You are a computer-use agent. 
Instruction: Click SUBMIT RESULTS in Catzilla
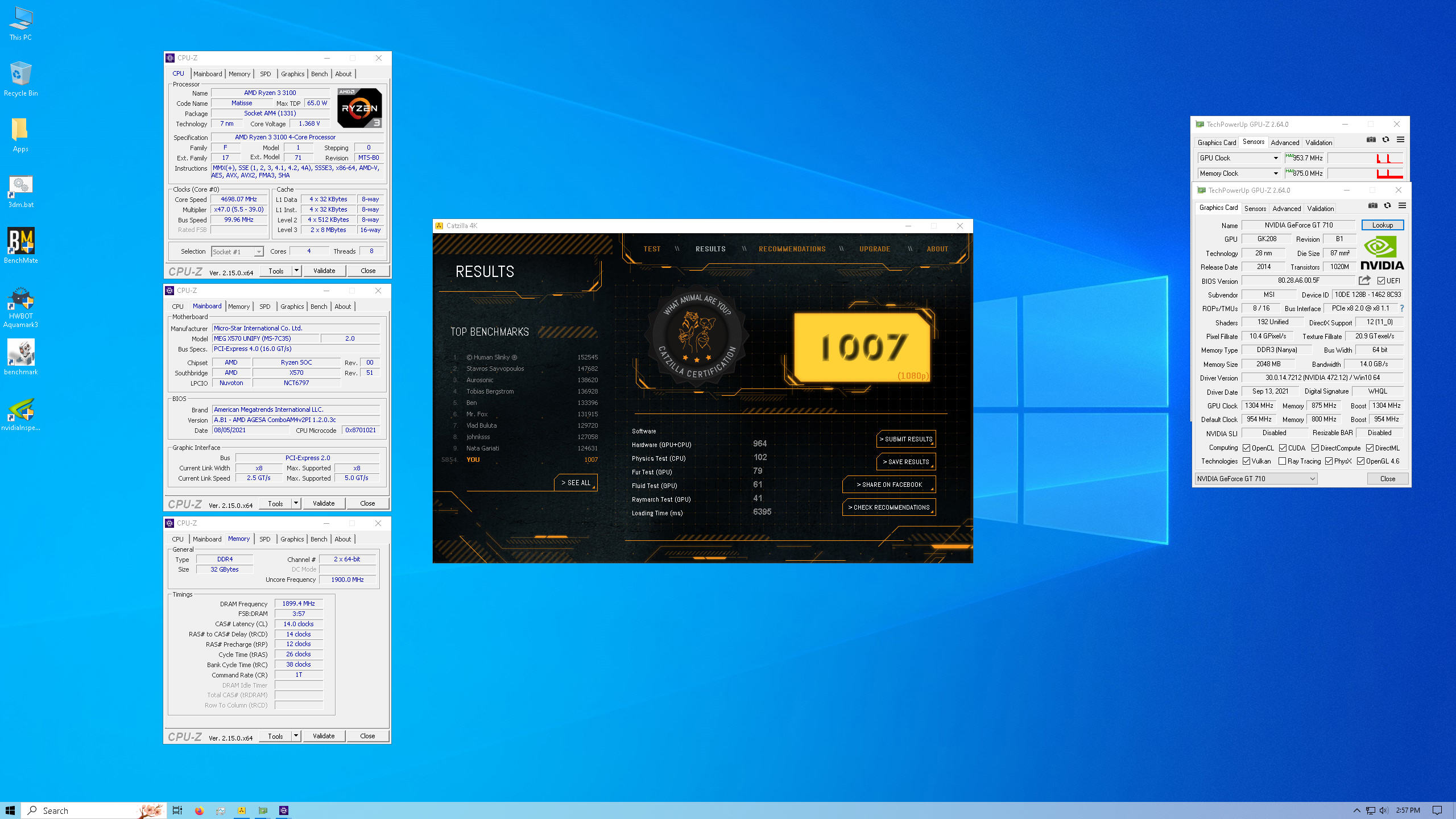906,439
